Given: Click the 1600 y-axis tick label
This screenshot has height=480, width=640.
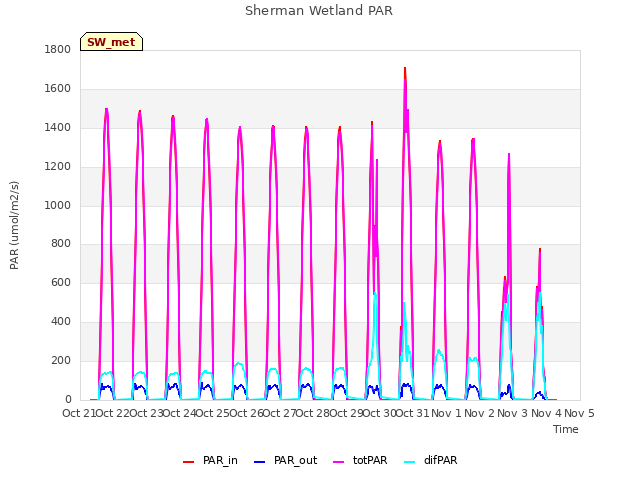Looking at the screenshot, I should click(x=58, y=89).
